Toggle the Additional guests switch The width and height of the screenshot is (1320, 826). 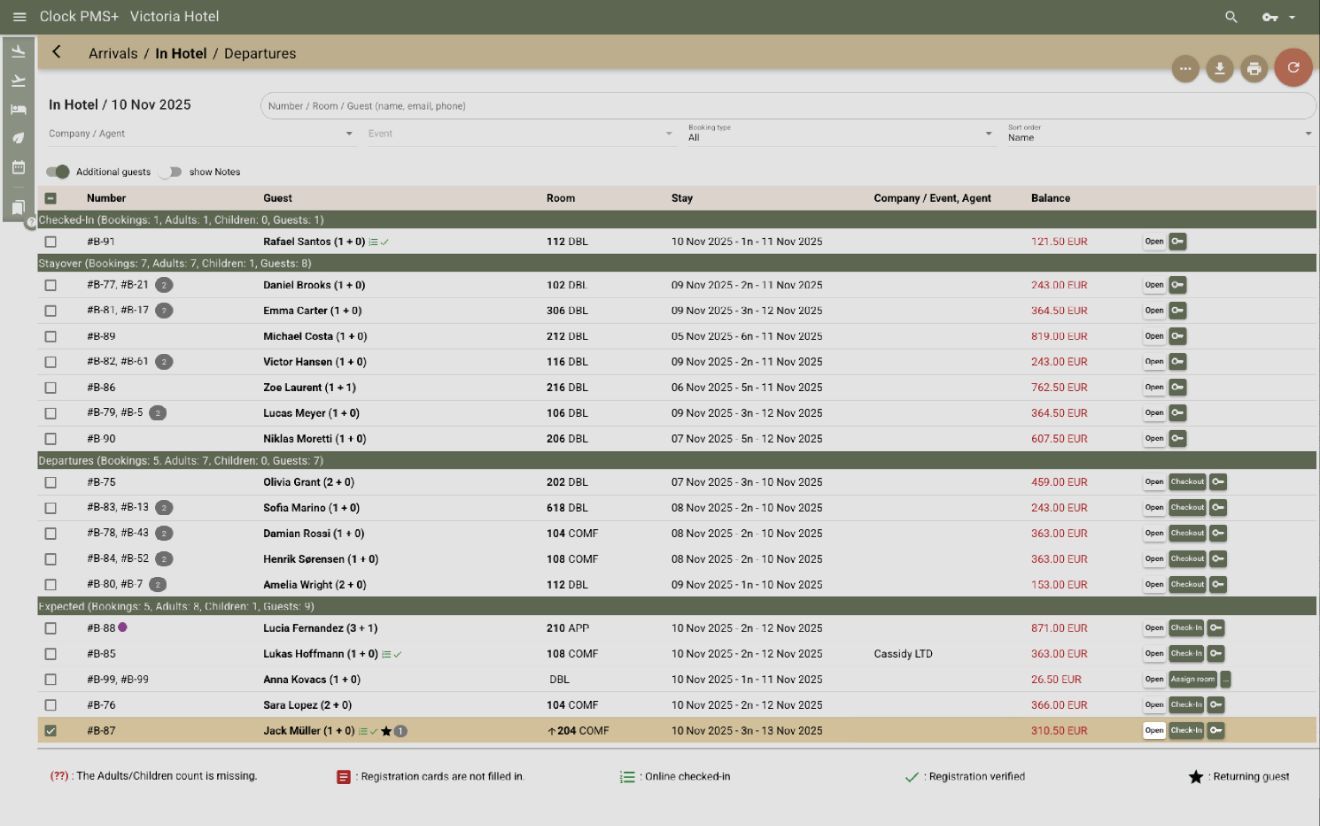click(59, 172)
